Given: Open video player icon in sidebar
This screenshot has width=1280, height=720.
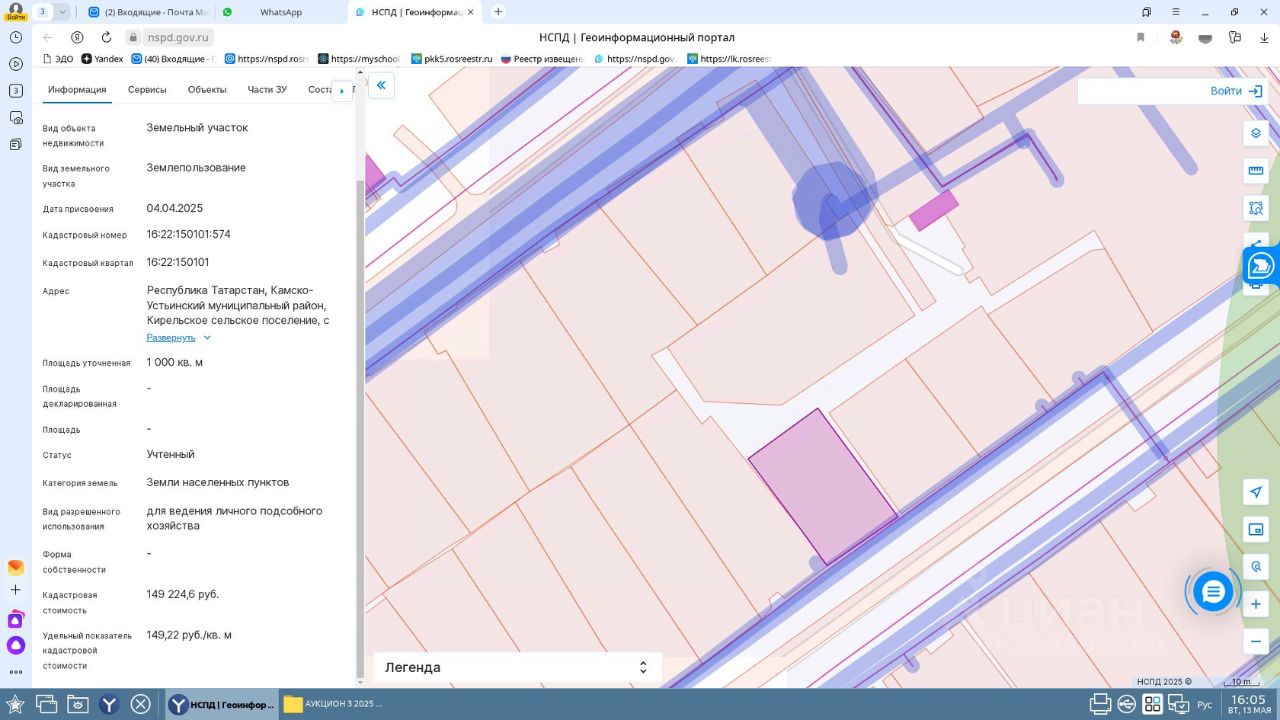Looking at the screenshot, I should coord(16,64).
